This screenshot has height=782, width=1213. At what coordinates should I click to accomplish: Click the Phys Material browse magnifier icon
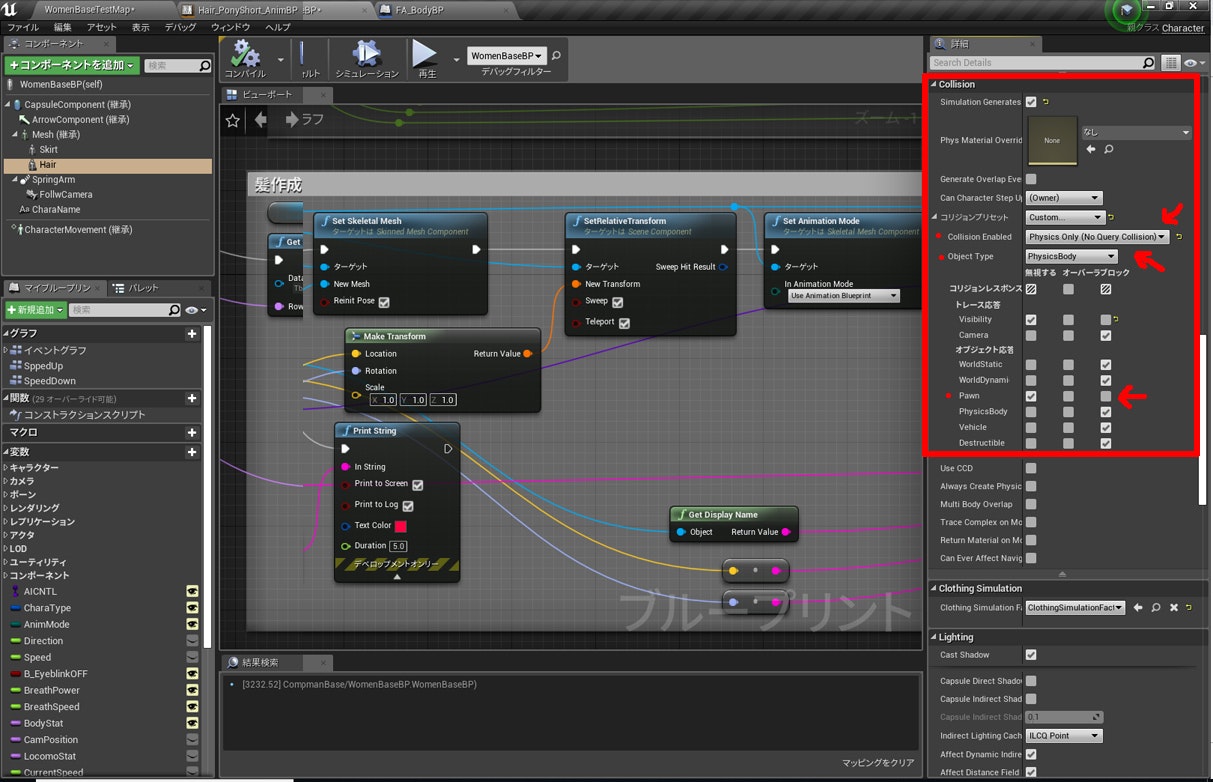point(1109,149)
